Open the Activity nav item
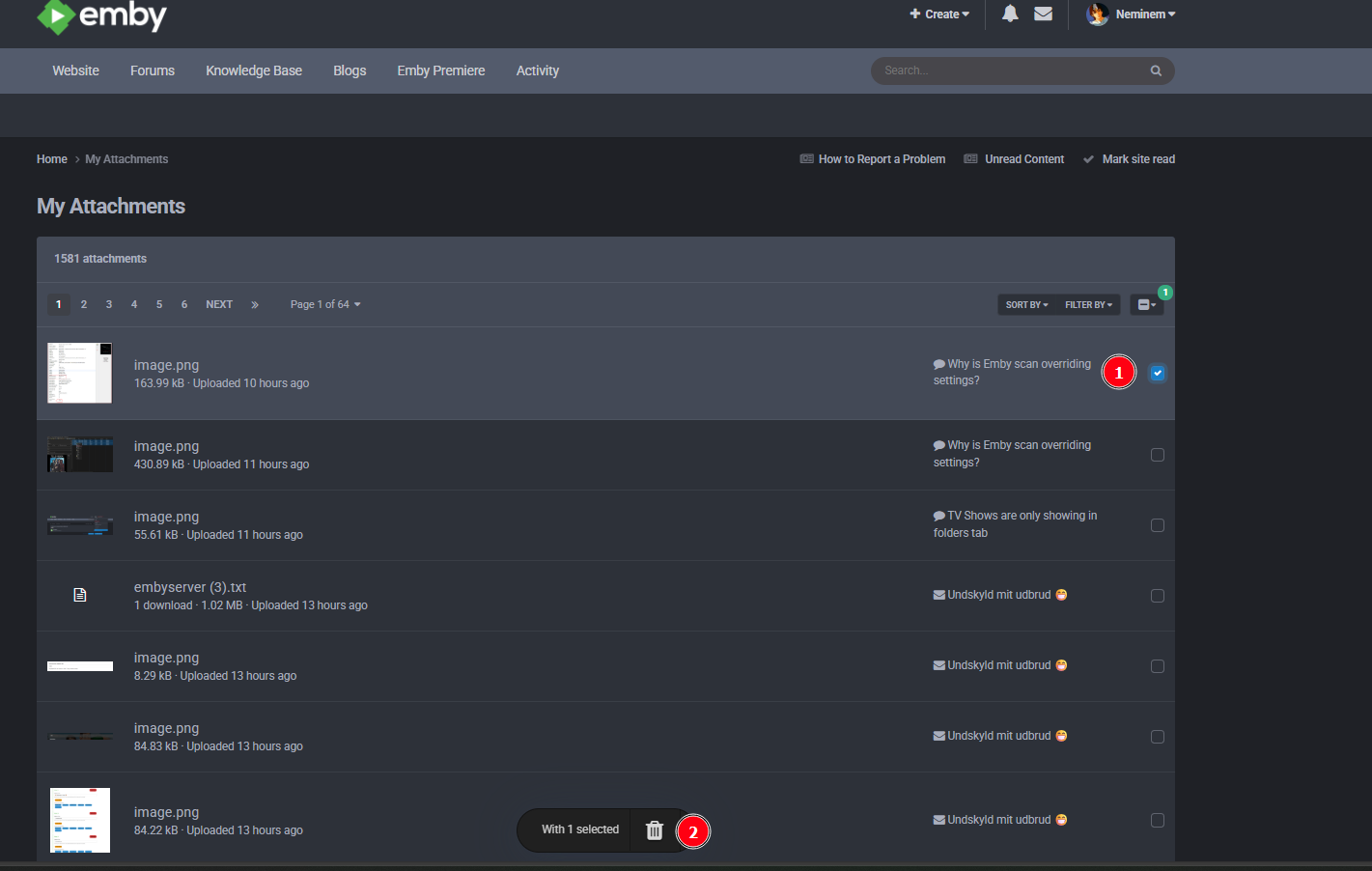The height and width of the screenshot is (871, 1372). [x=538, y=70]
